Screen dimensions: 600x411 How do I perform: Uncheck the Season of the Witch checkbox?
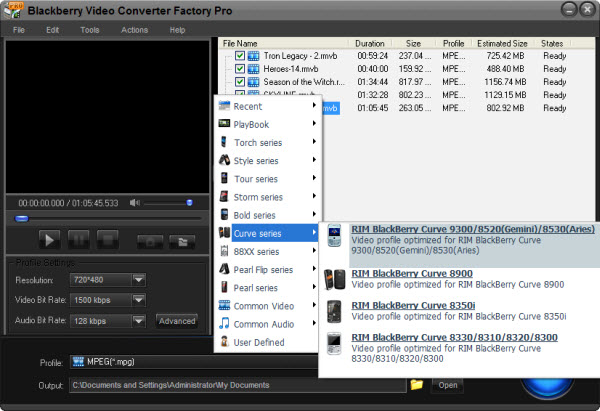(240, 82)
